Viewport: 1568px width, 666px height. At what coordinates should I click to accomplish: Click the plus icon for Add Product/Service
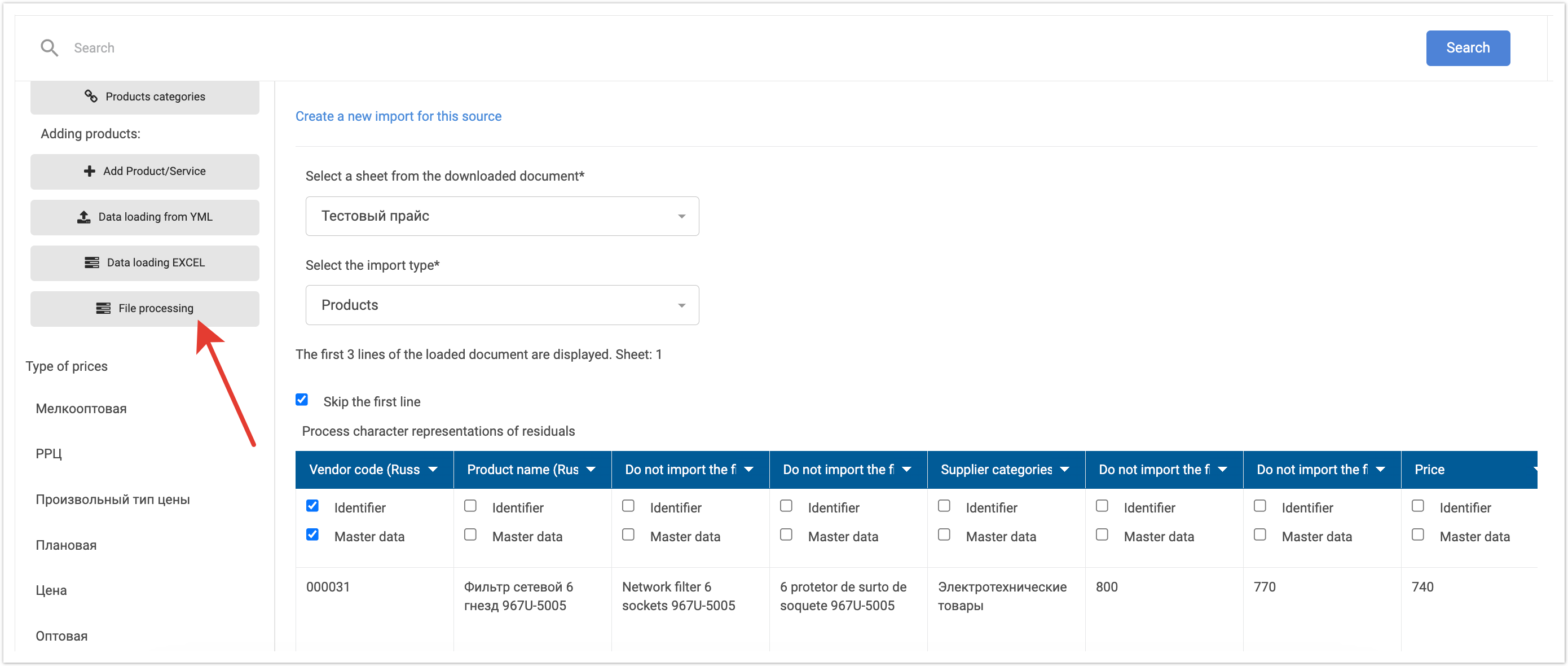[x=90, y=171]
